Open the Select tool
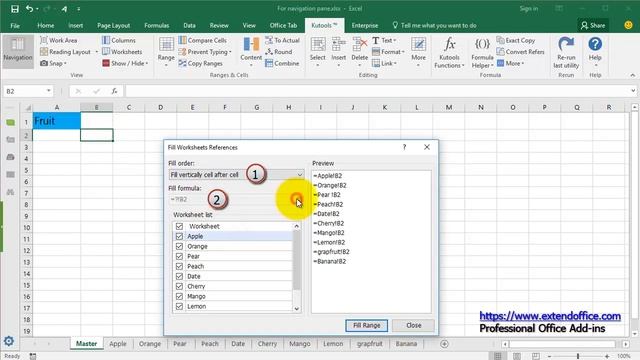640x360 pixels. [x=318, y=51]
